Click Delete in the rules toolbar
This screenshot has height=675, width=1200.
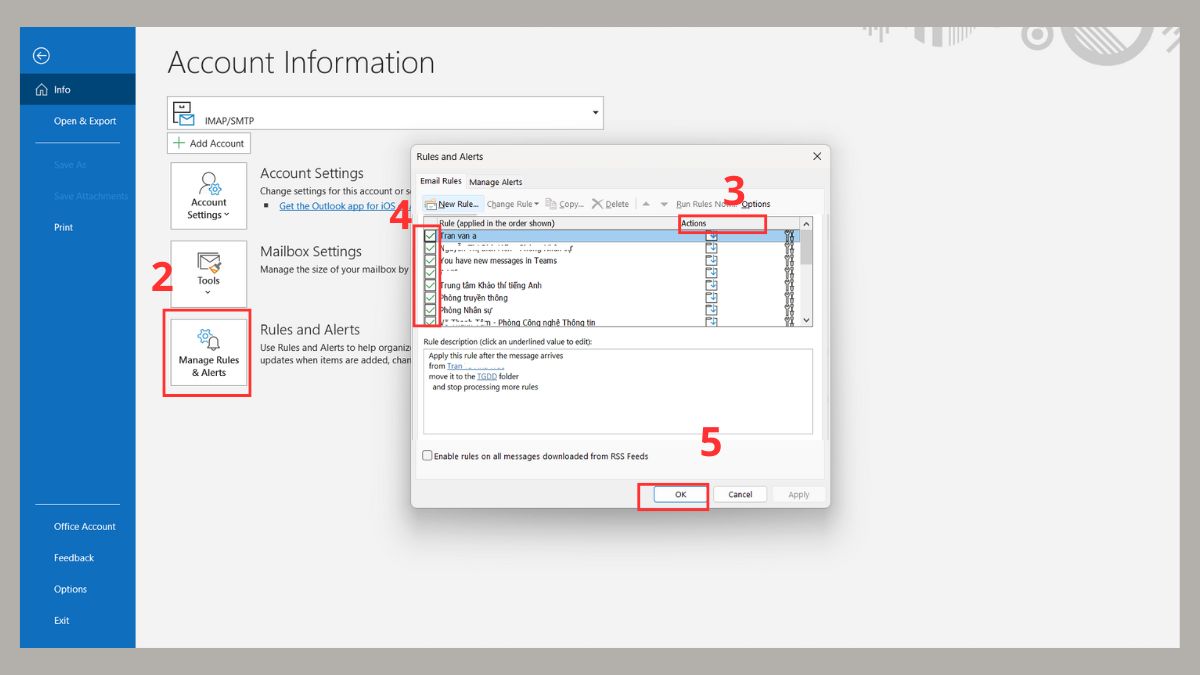pyautogui.click(x=610, y=204)
